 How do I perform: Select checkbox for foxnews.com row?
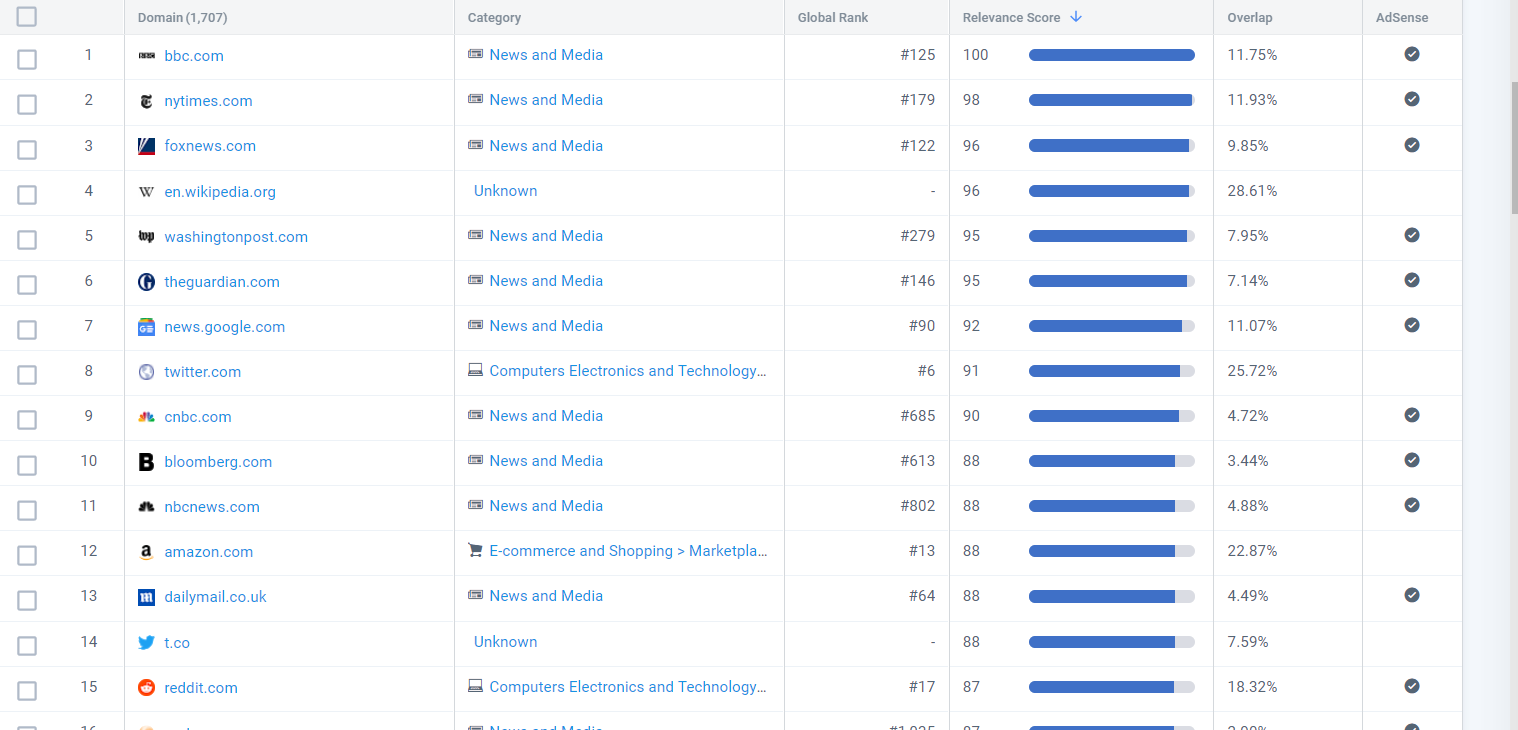[x=27, y=149]
